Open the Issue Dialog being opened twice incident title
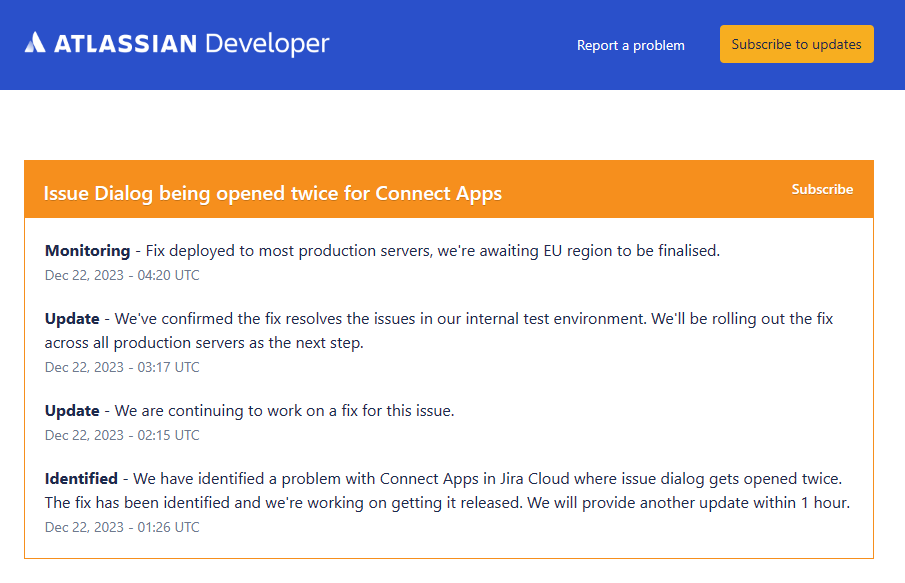The image size is (905, 583). point(272,193)
